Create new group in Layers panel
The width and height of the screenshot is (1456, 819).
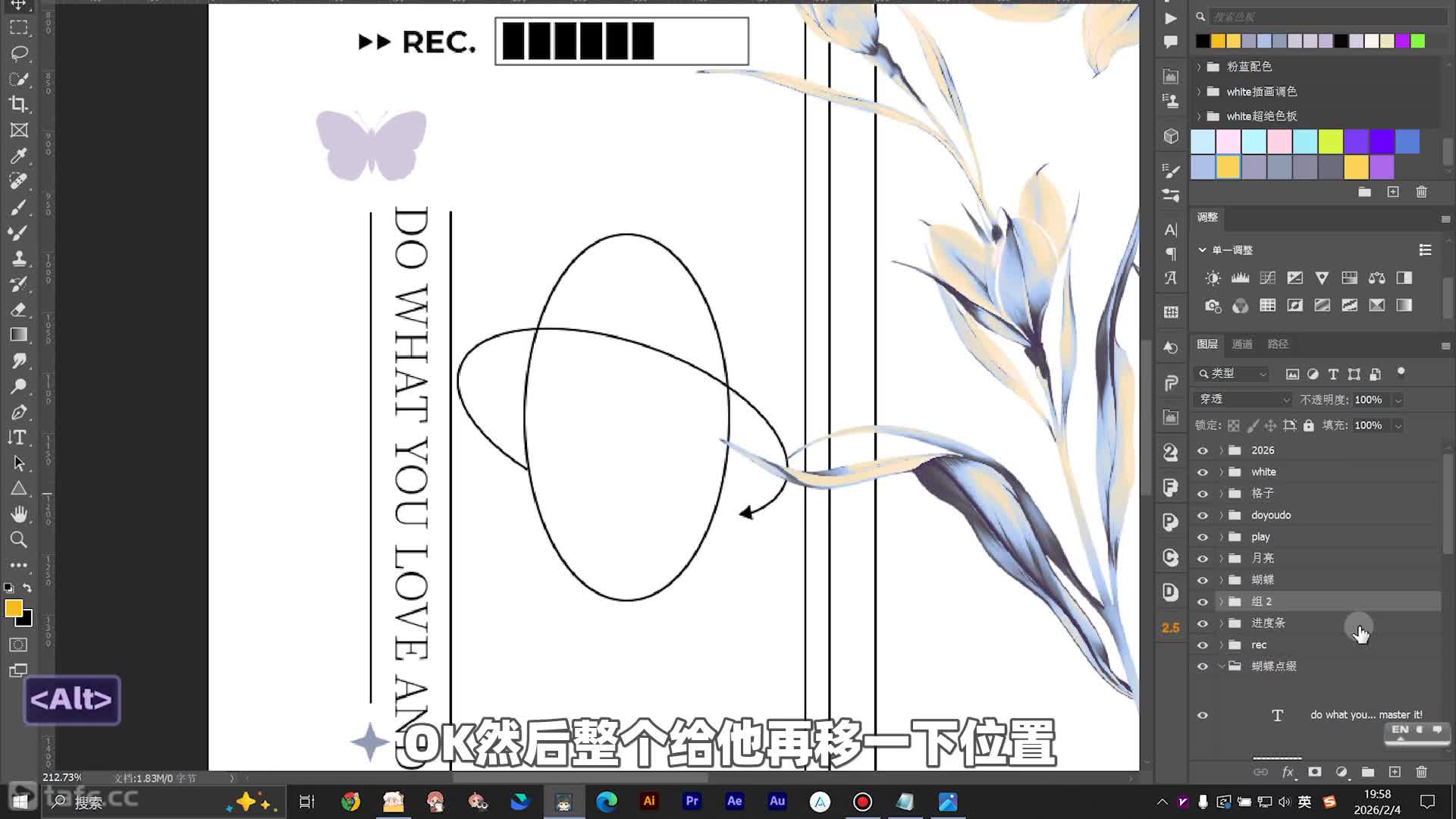pyautogui.click(x=1368, y=772)
